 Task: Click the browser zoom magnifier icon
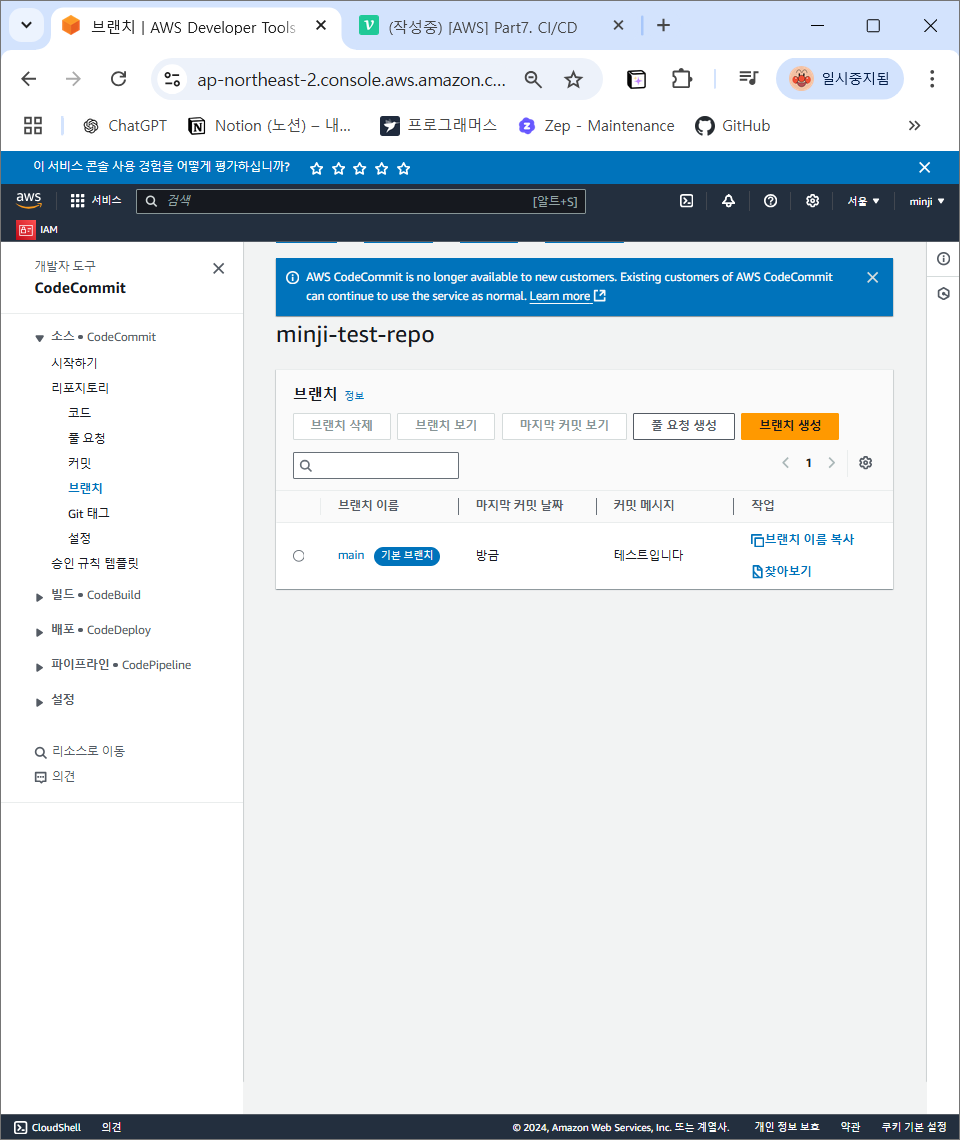[x=533, y=79]
